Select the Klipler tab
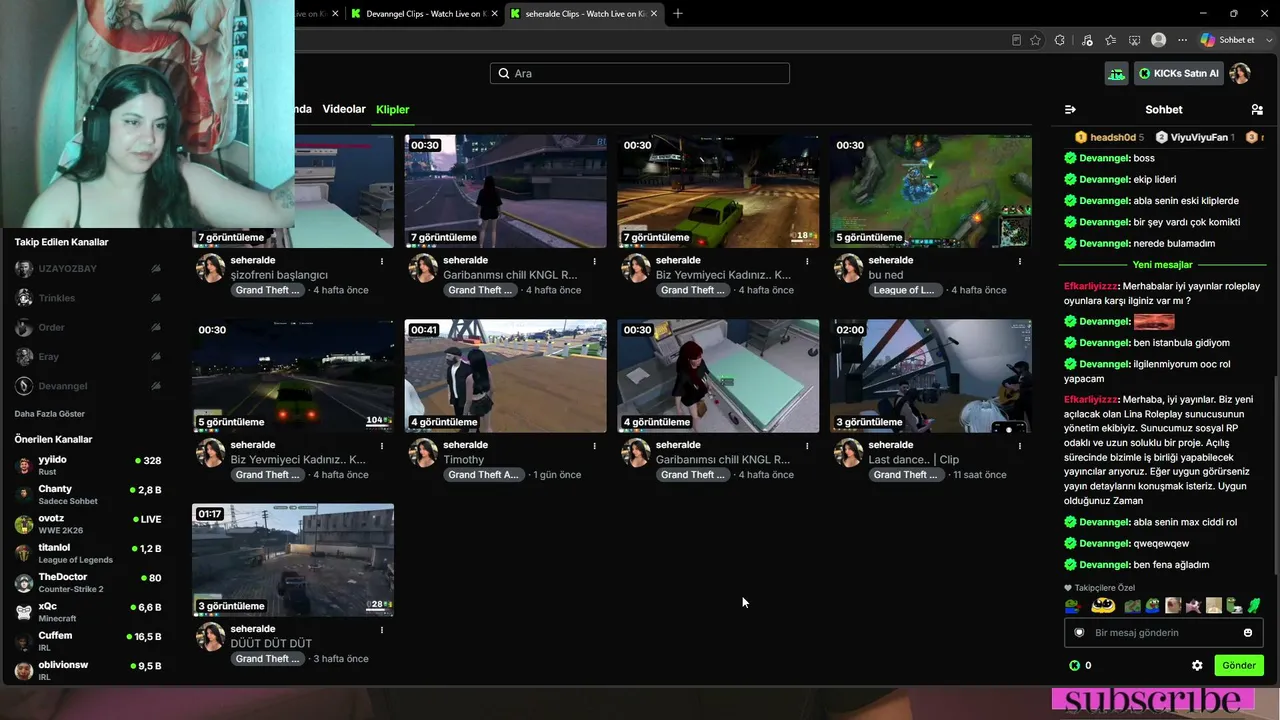The width and height of the screenshot is (1280, 720). (x=393, y=109)
